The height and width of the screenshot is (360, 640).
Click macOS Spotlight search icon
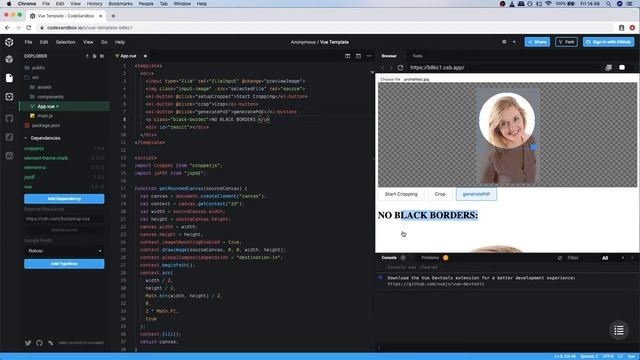tap(608, 4)
